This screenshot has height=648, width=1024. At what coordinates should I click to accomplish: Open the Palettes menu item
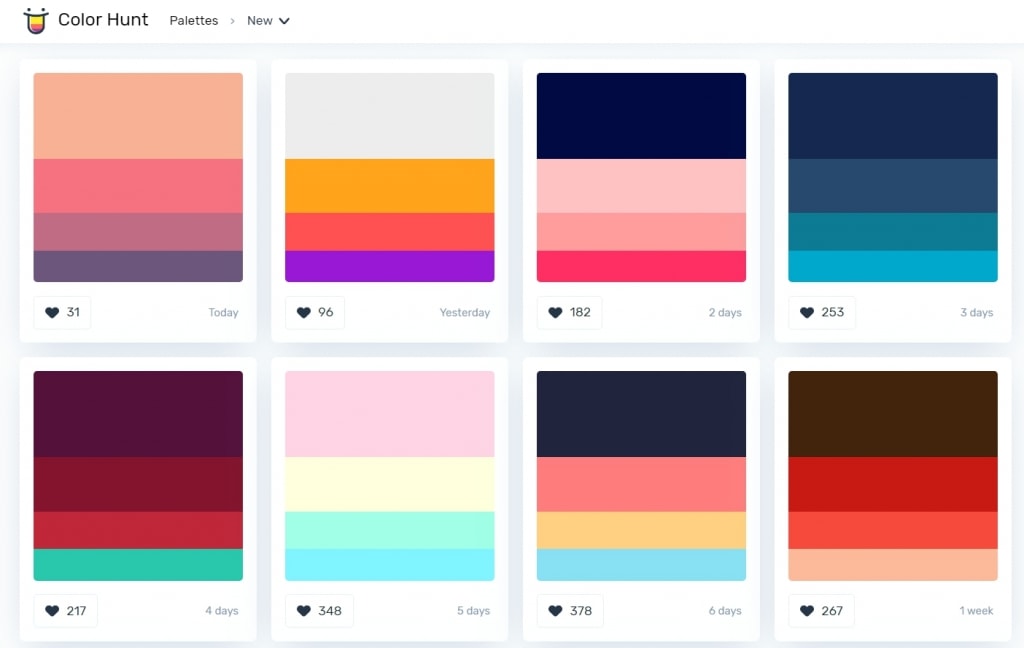(x=193, y=21)
